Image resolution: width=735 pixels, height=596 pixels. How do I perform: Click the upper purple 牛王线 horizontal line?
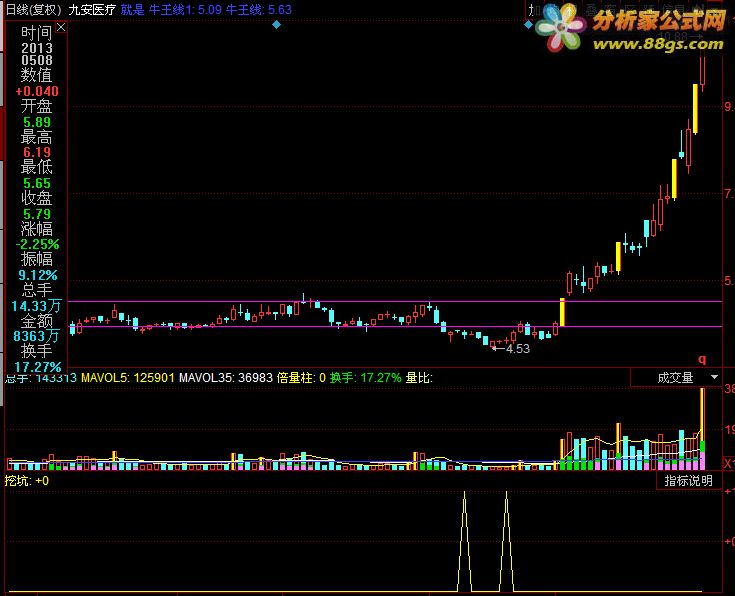pyautogui.click(x=395, y=302)
